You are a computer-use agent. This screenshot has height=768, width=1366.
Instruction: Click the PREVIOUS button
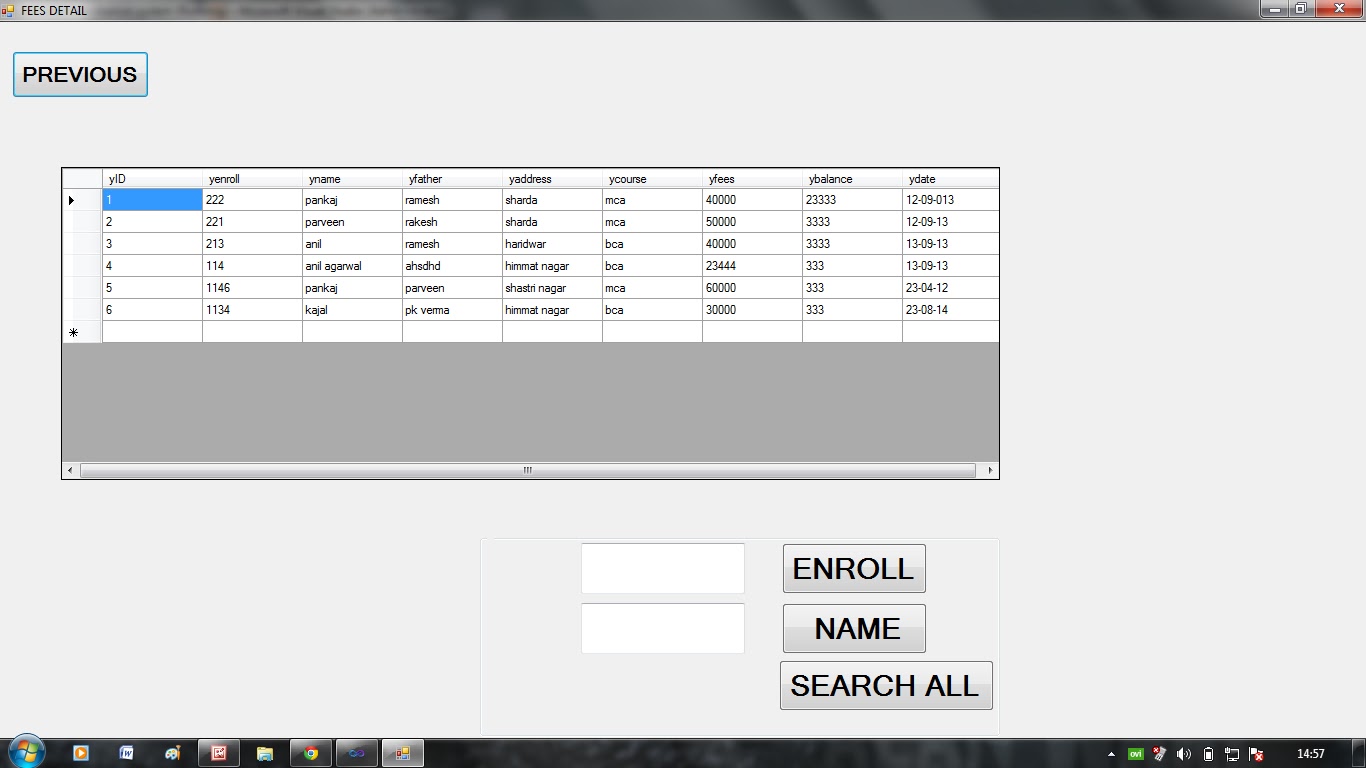coord(79,74)
